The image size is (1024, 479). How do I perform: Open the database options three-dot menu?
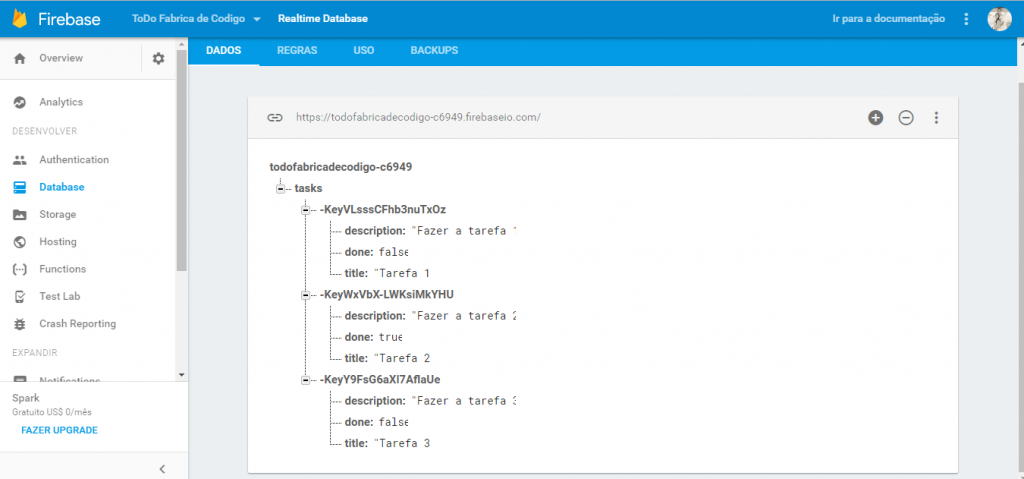point(936,118)
